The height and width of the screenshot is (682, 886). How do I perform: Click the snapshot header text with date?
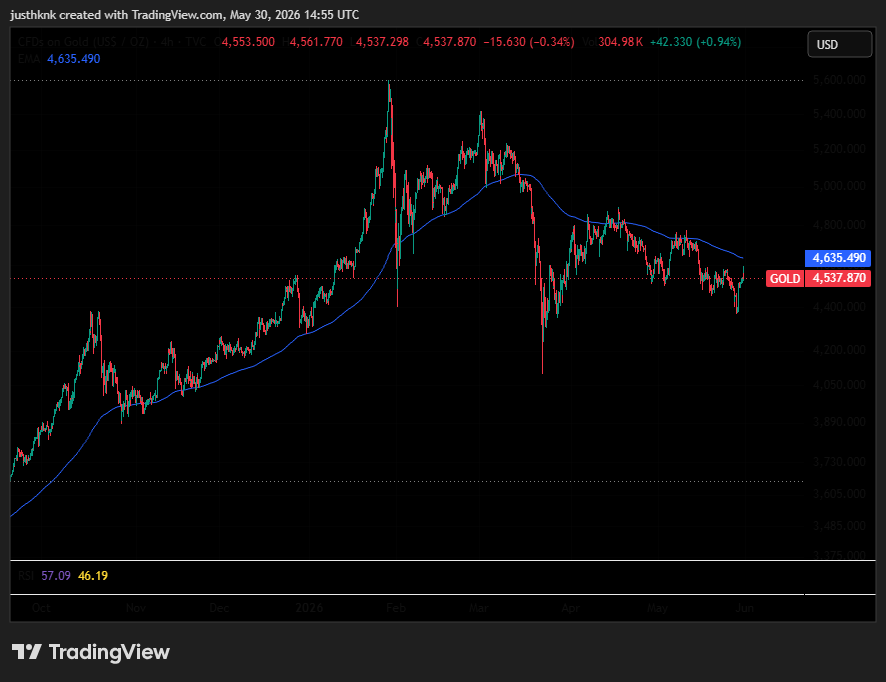(x=185, y=15)
